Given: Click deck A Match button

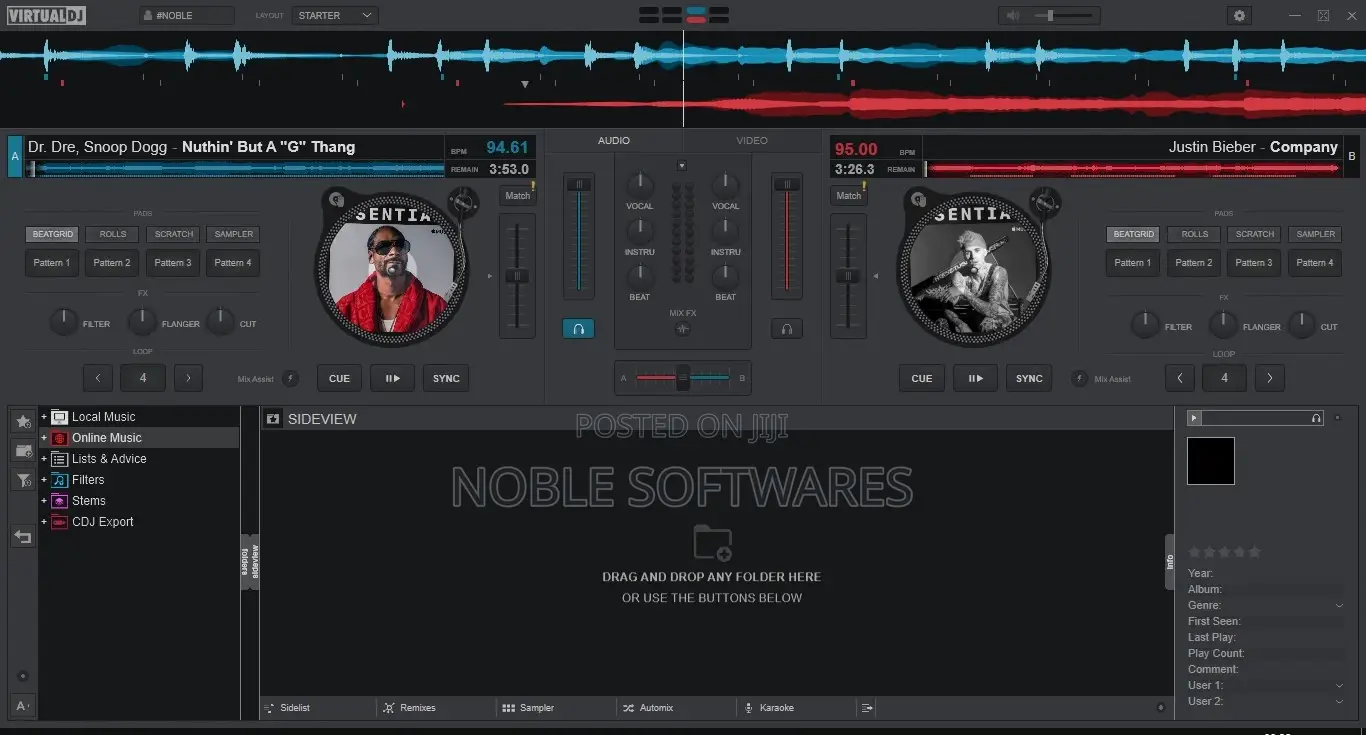Looking at the screenshot, I should [x=518, y=195].
